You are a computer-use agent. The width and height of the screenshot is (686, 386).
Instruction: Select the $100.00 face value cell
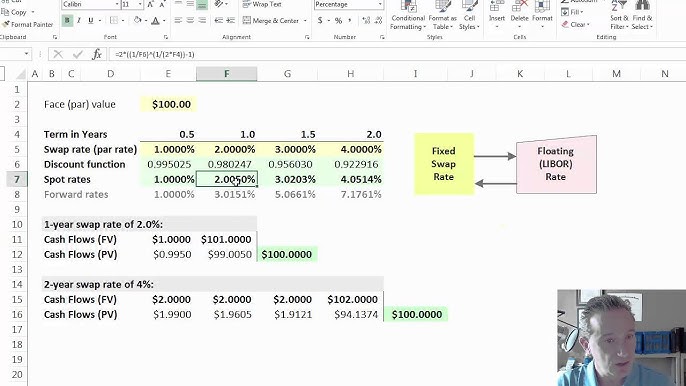pos(168,104)
